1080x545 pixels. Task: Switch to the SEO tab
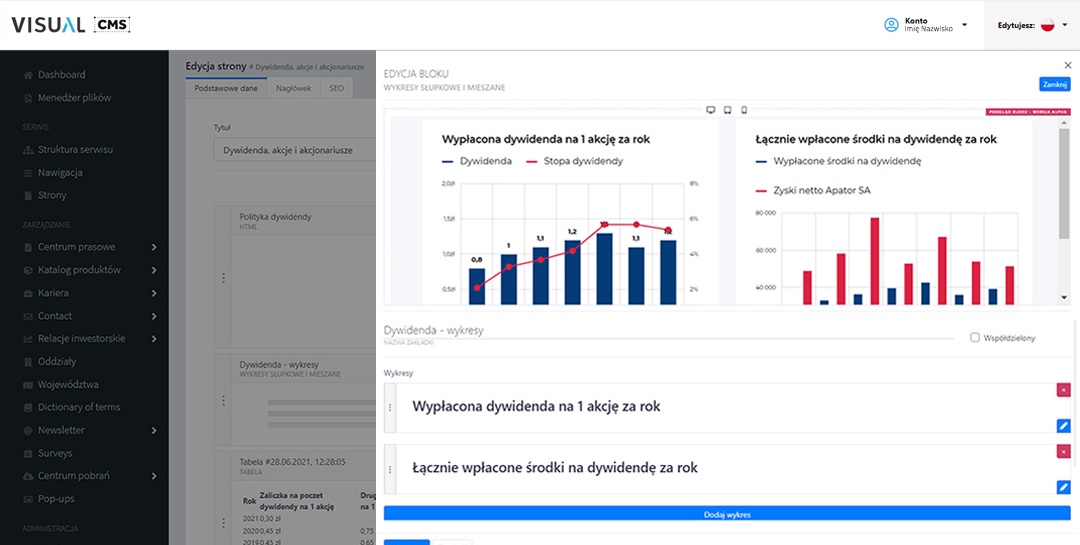click(336, 89)
